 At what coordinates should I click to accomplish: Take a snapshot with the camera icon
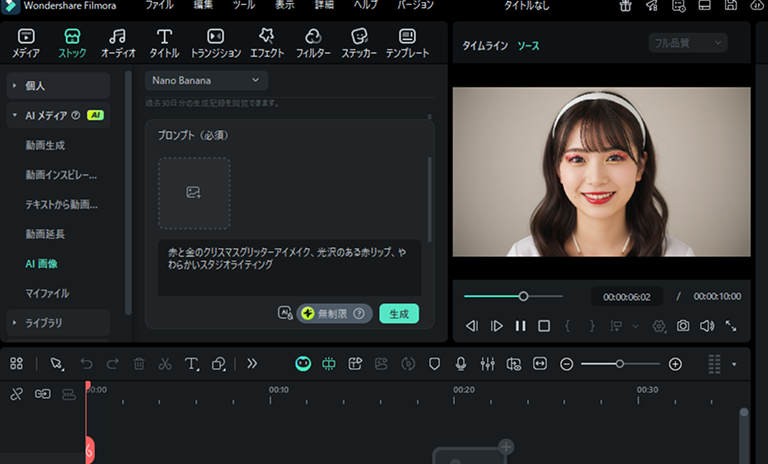click(x=683, y=326)
